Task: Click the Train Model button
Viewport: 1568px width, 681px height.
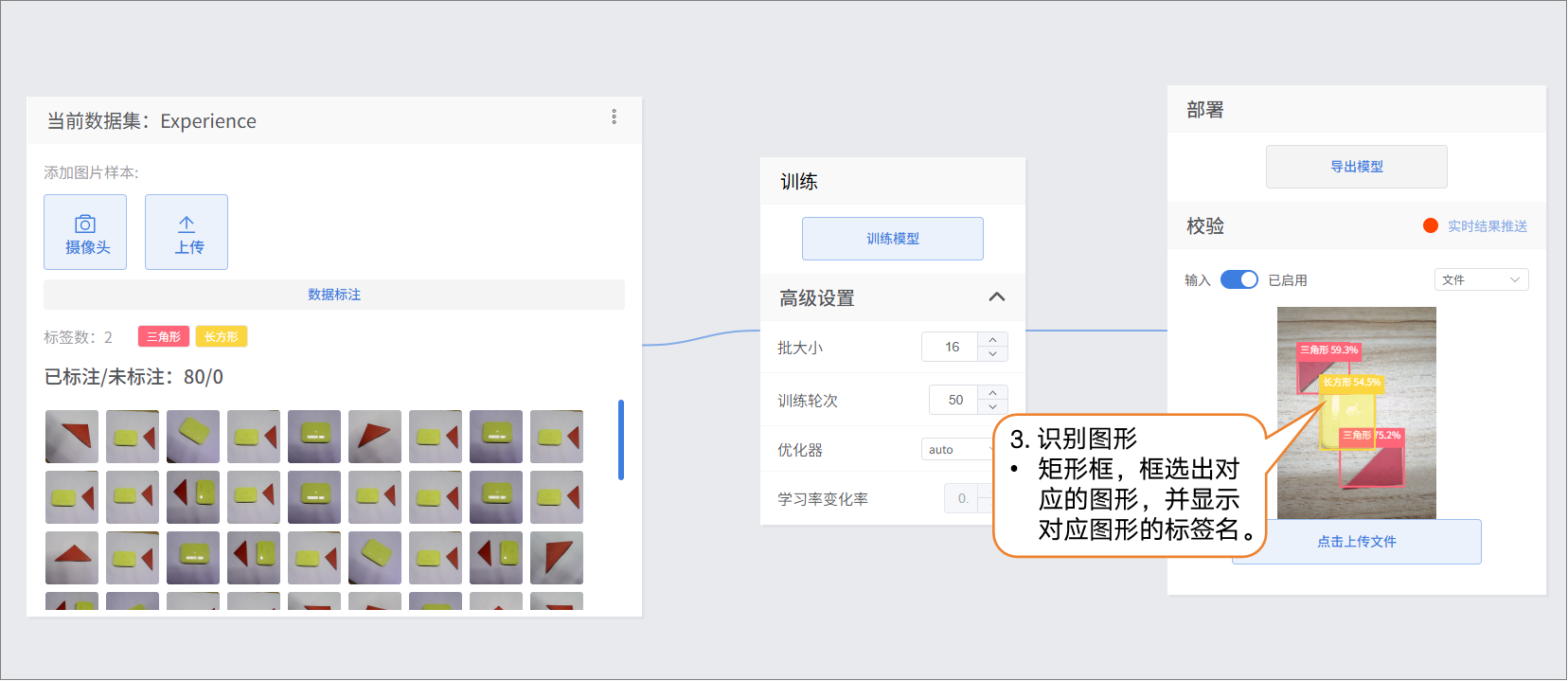Action: click(892, 239)
